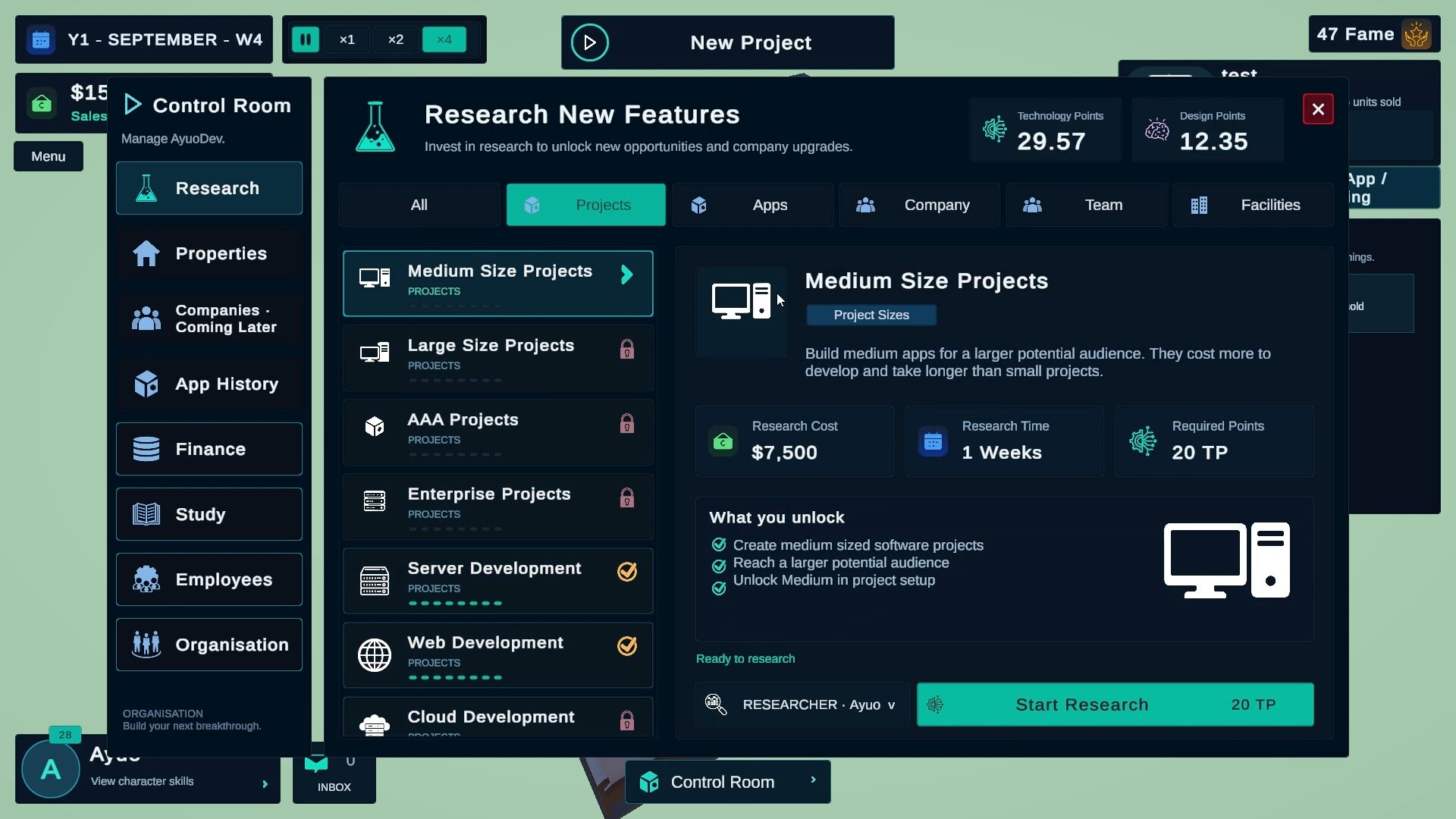This screenshot has height=819, width=1456.
Task: Switch to the Facilities research tab
Action: coord(1253,205)
